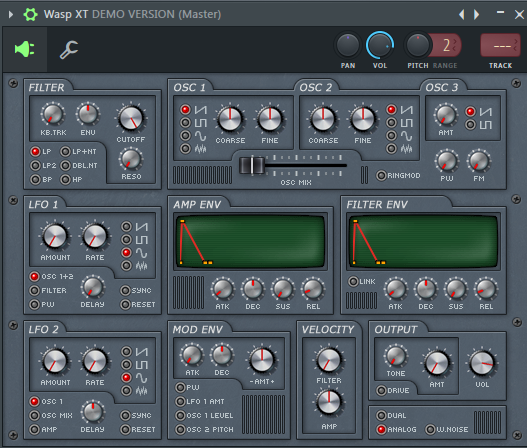Select LFO 1 sine shape
Screen dimensions: 527x448
126,252
